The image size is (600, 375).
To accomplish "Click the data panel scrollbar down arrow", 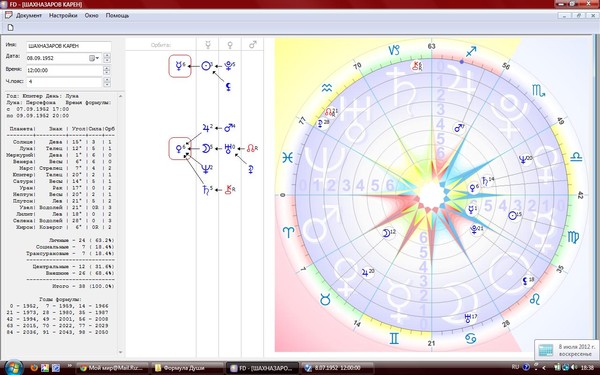I will pyautogui.click(x=121, y=352).
